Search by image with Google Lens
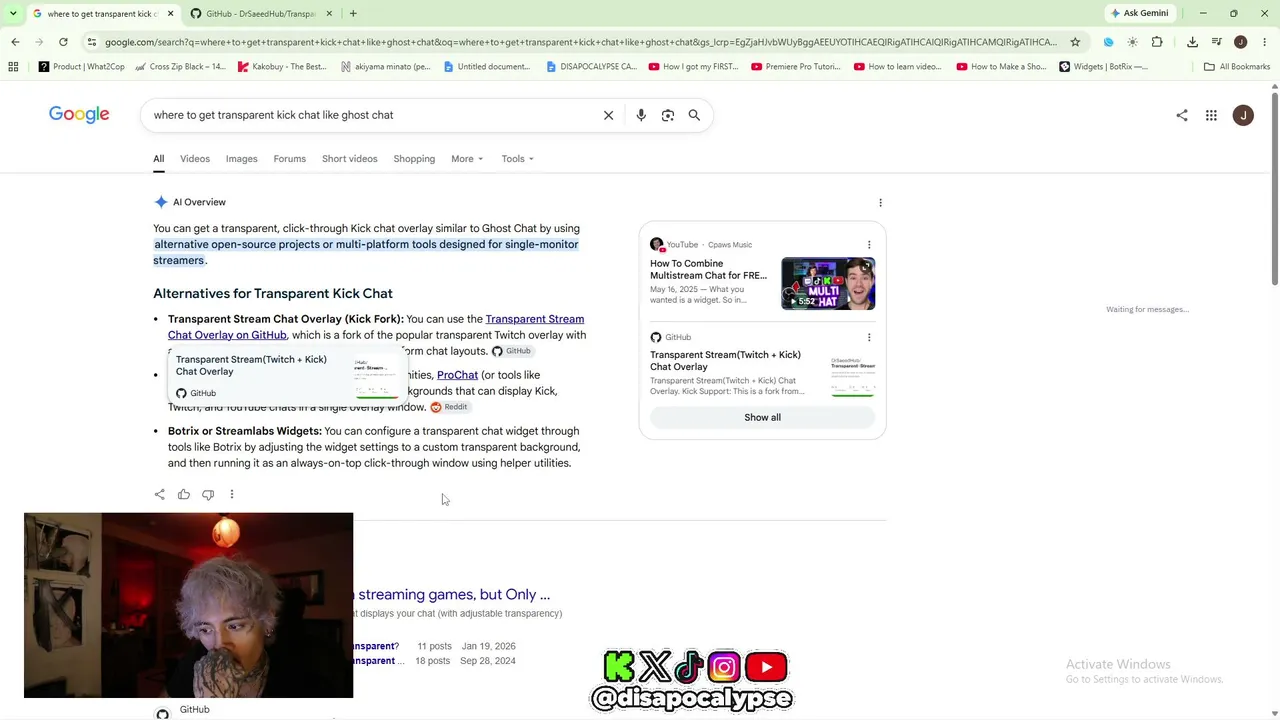 [x=668, y=115]
